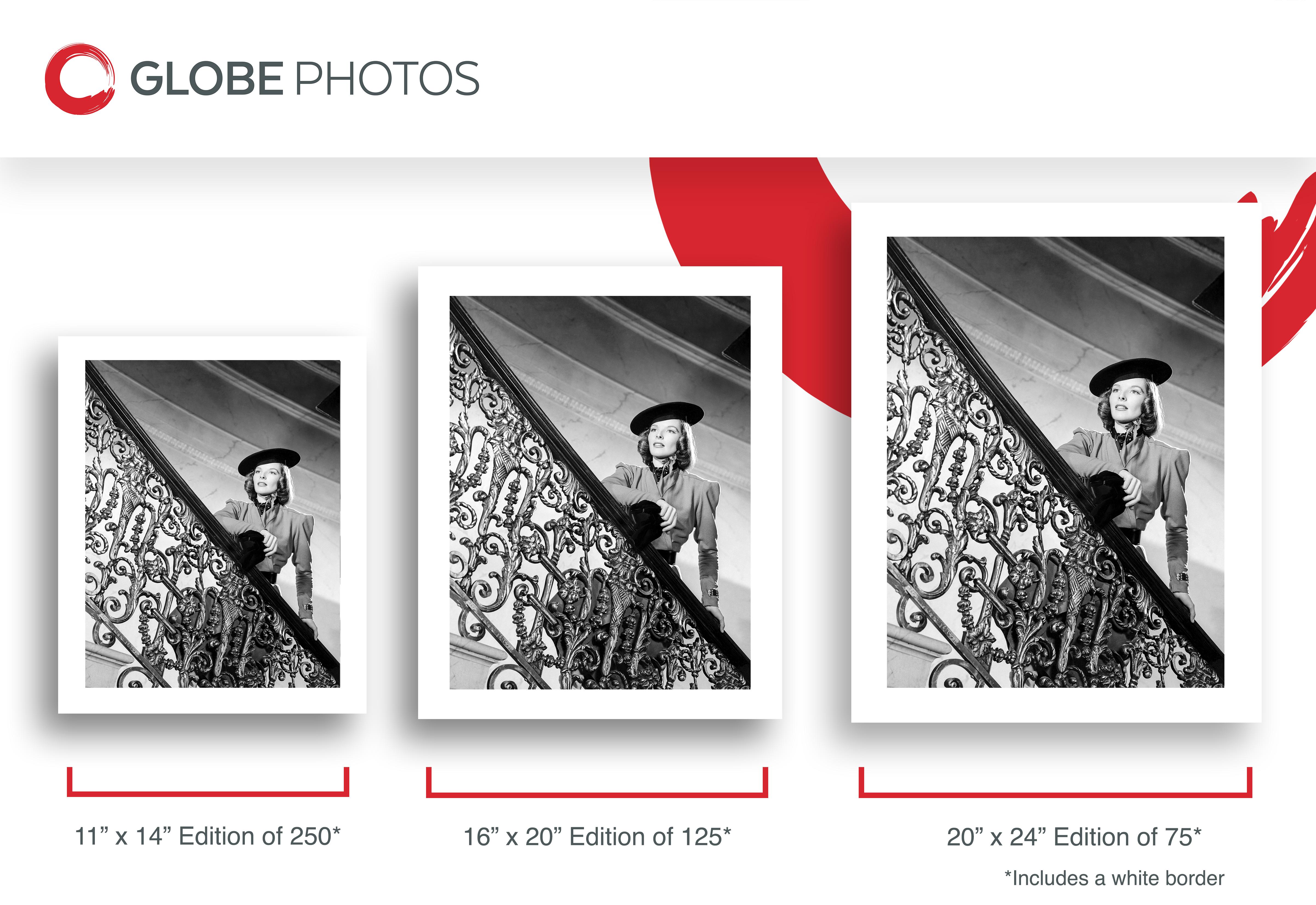The image size is (1316, 905).
Task: Click red bracket under medium print
Action: tap(597, 782)
